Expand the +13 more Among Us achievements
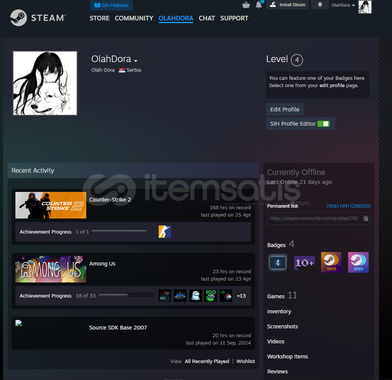Image resolution: width=392 pixels, height=380 pixels. pos(241,296)
